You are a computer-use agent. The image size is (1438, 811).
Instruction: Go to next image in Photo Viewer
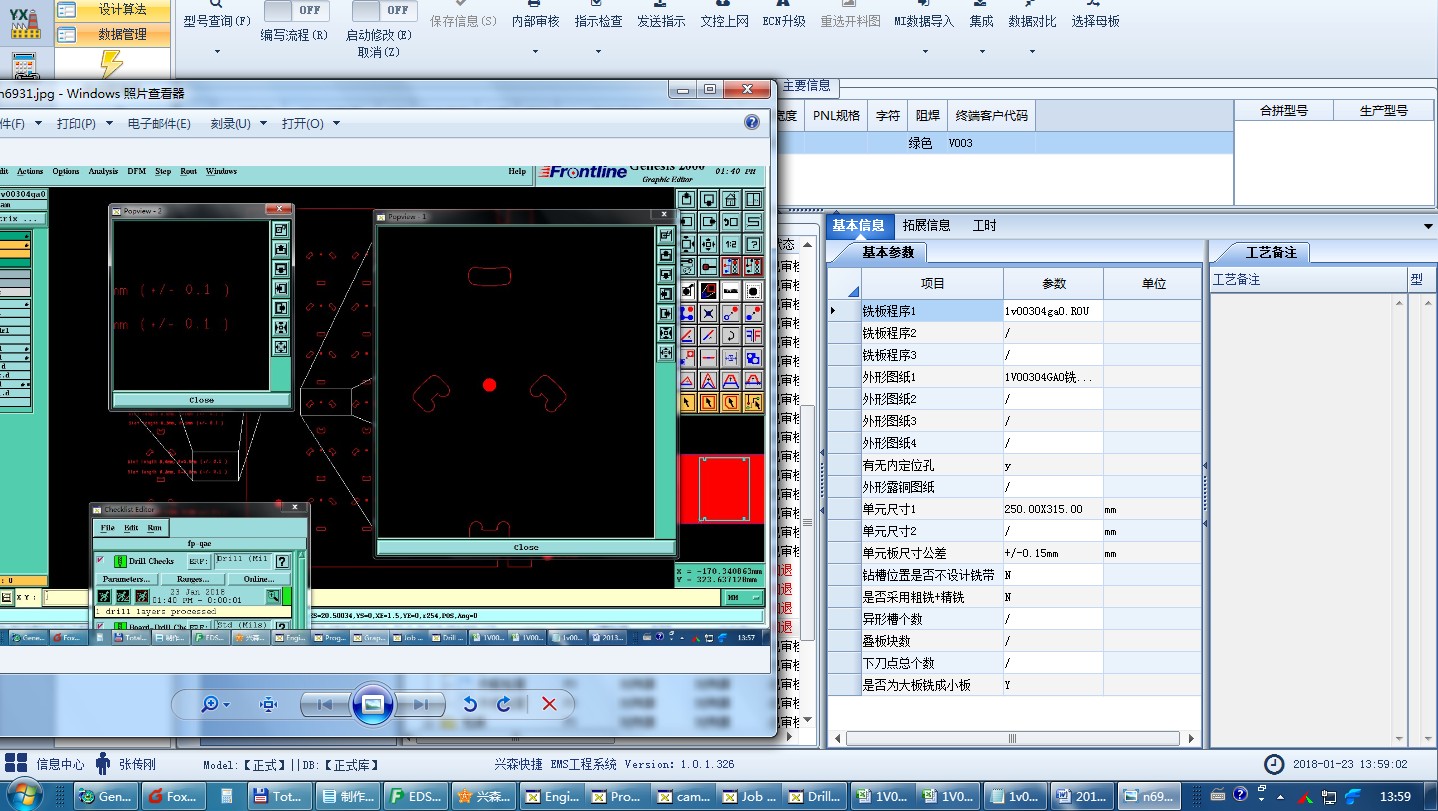click(x=421, y=704)
